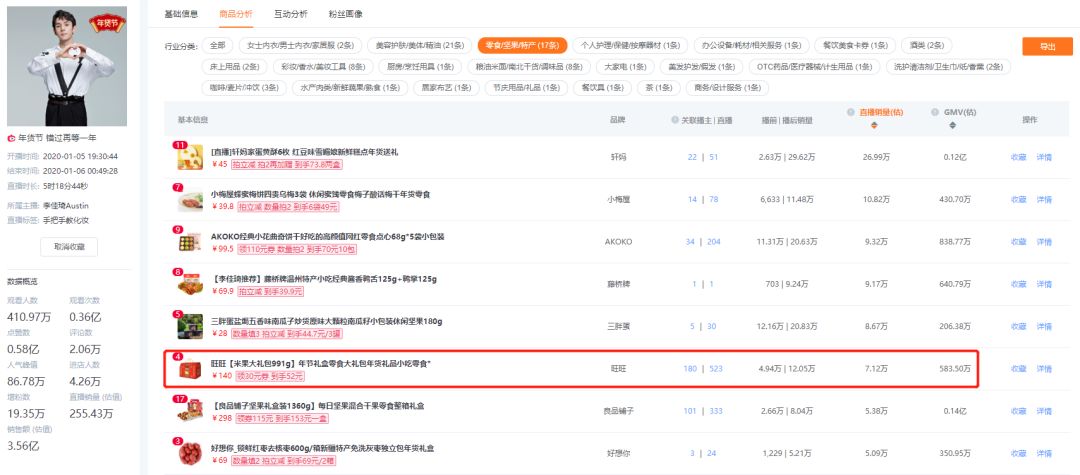The image size is (1080, 475).
Task: Sort by GMV(估) using sort arrows
Action: (x=953, y=125)
